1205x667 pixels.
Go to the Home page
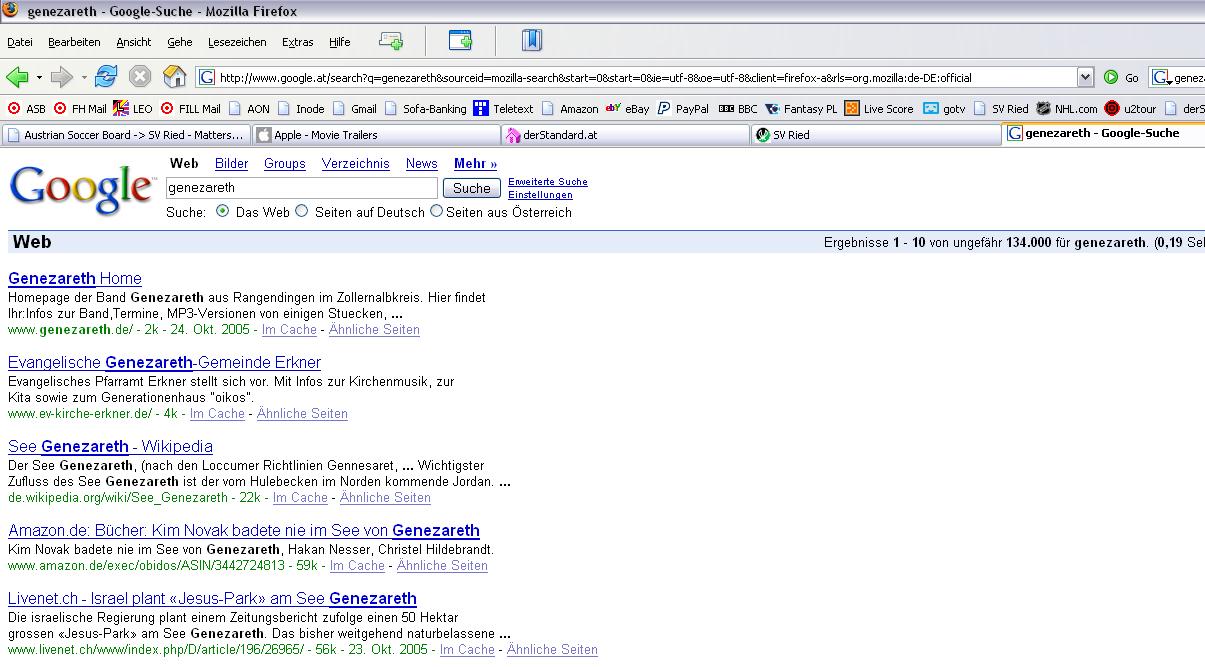[174, 77]
